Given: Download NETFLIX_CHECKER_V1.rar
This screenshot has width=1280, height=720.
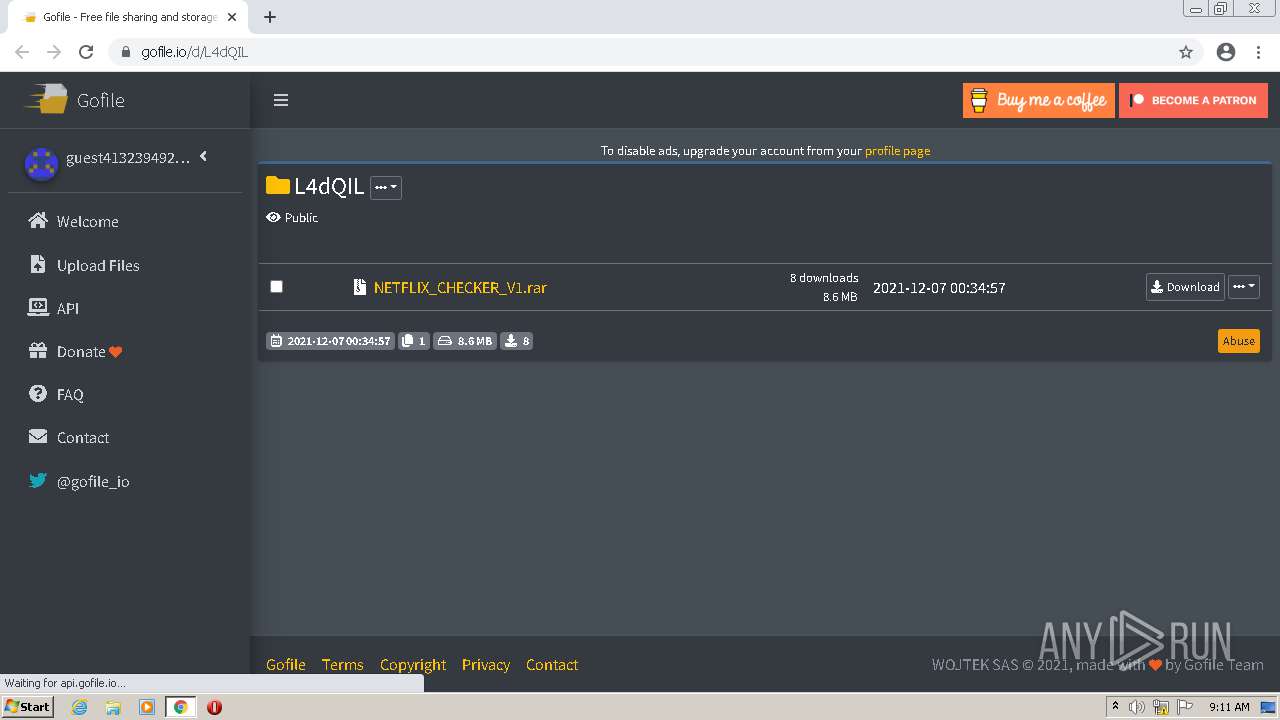Looking at the screenshot, I should pos(1185,287).
